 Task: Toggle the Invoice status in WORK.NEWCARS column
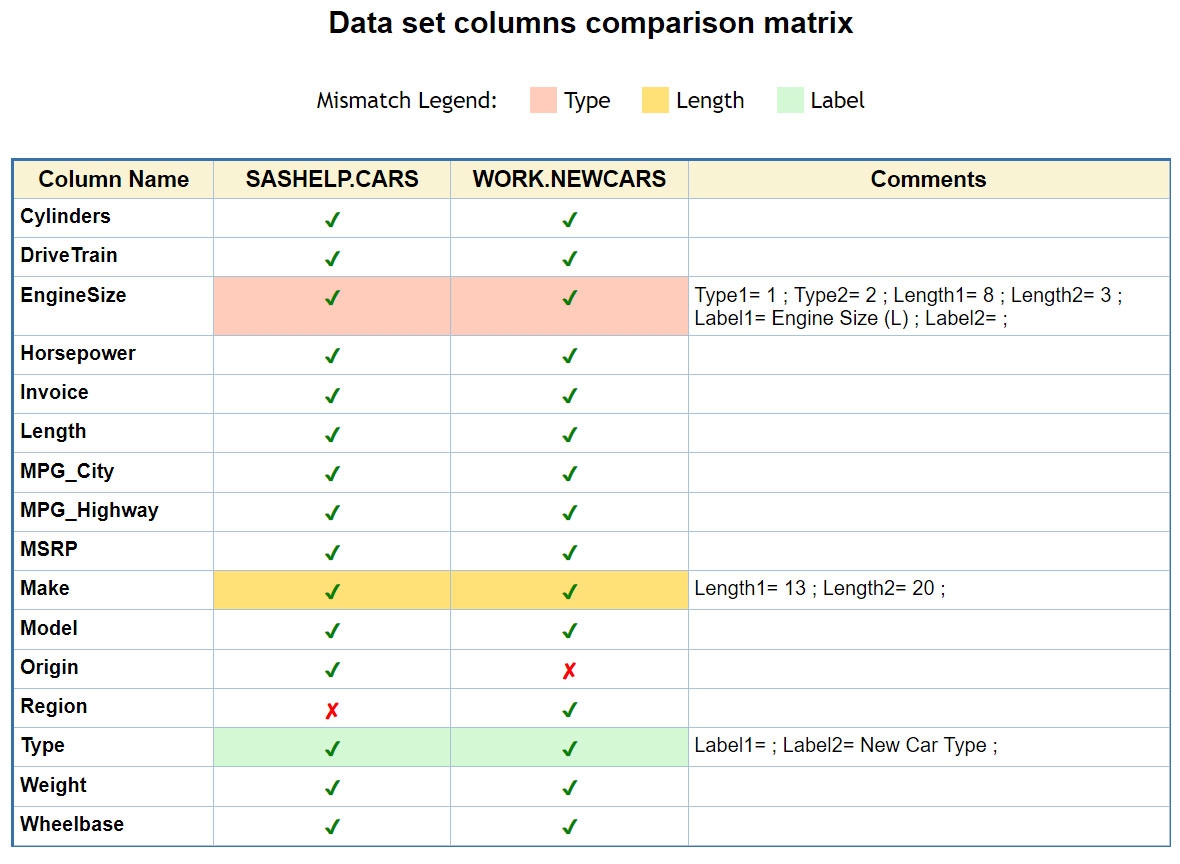pyautogui.click(x=568, y=393)
